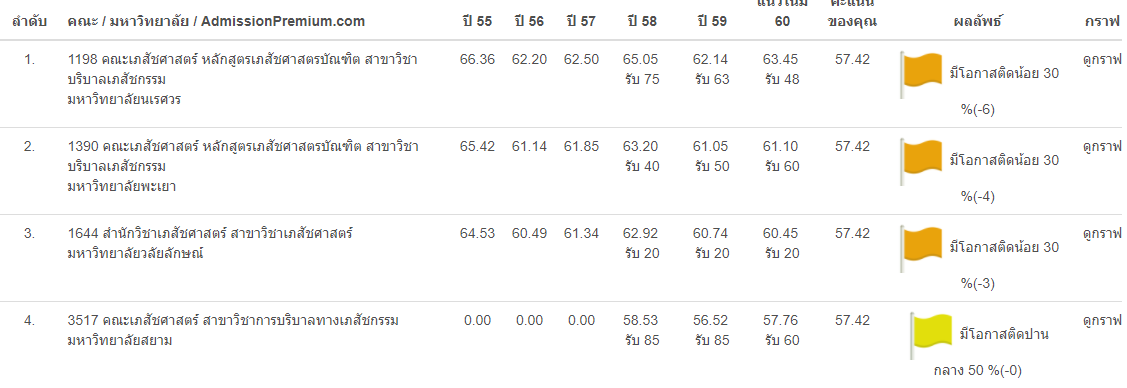Click the ผลลัพธ์ column header

coord(978,22)
